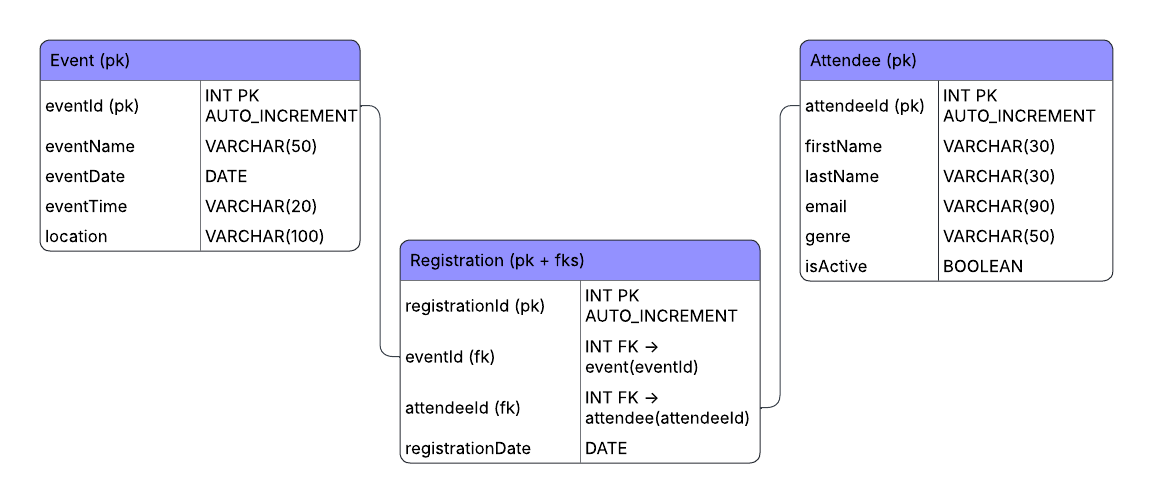The width and height of the screenshot is (1153, 503).
Task: Select the firstName field name
Action: (x=844, y=147)
